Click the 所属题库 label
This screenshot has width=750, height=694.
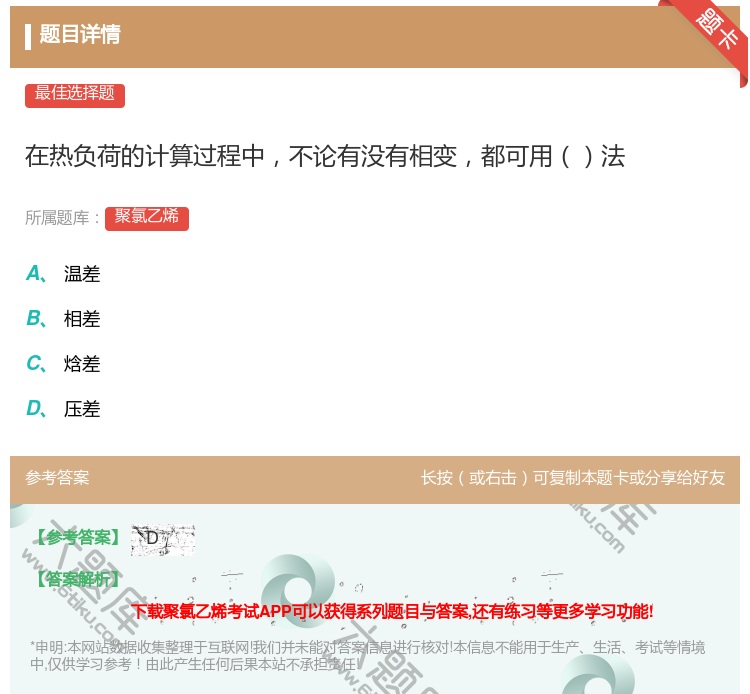(62, 218)
